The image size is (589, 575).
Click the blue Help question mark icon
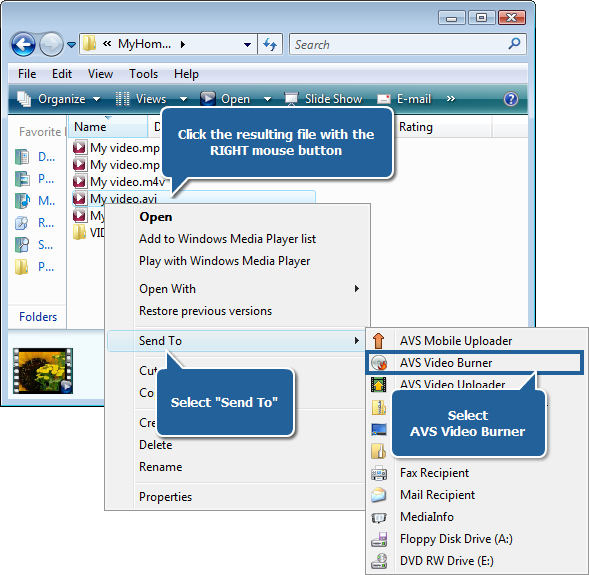pyautogui.click(x=510, y=99)
